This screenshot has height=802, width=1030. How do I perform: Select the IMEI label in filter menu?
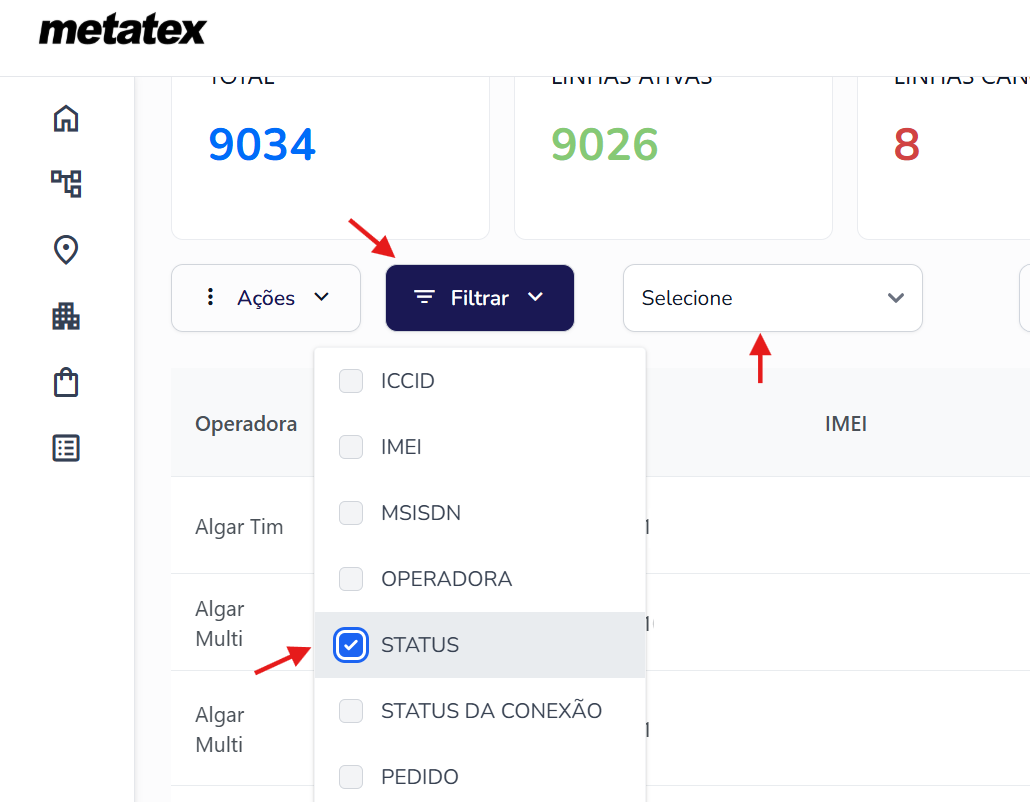tap(401, 447)
